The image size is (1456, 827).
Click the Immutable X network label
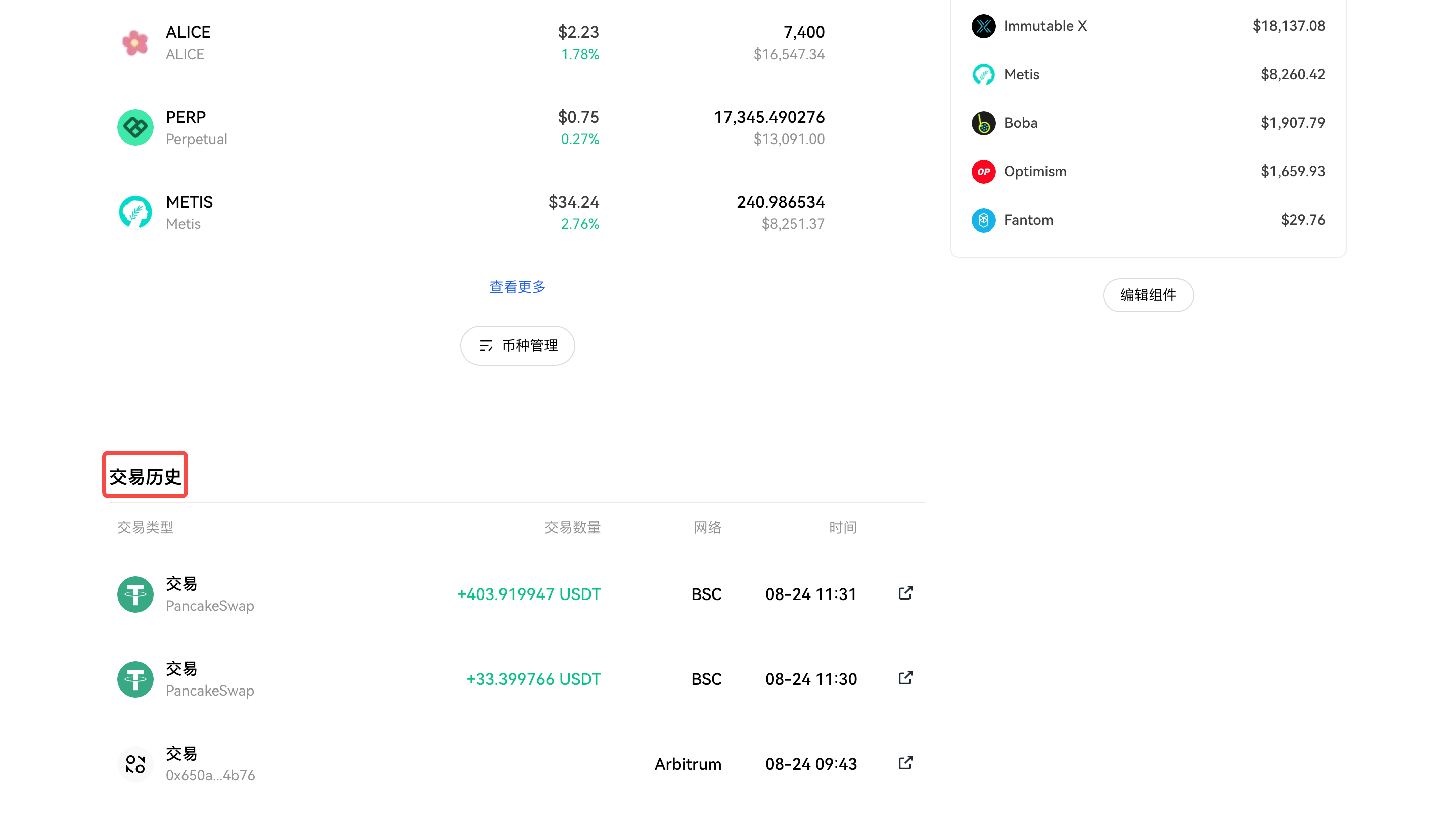(1045, 26)
